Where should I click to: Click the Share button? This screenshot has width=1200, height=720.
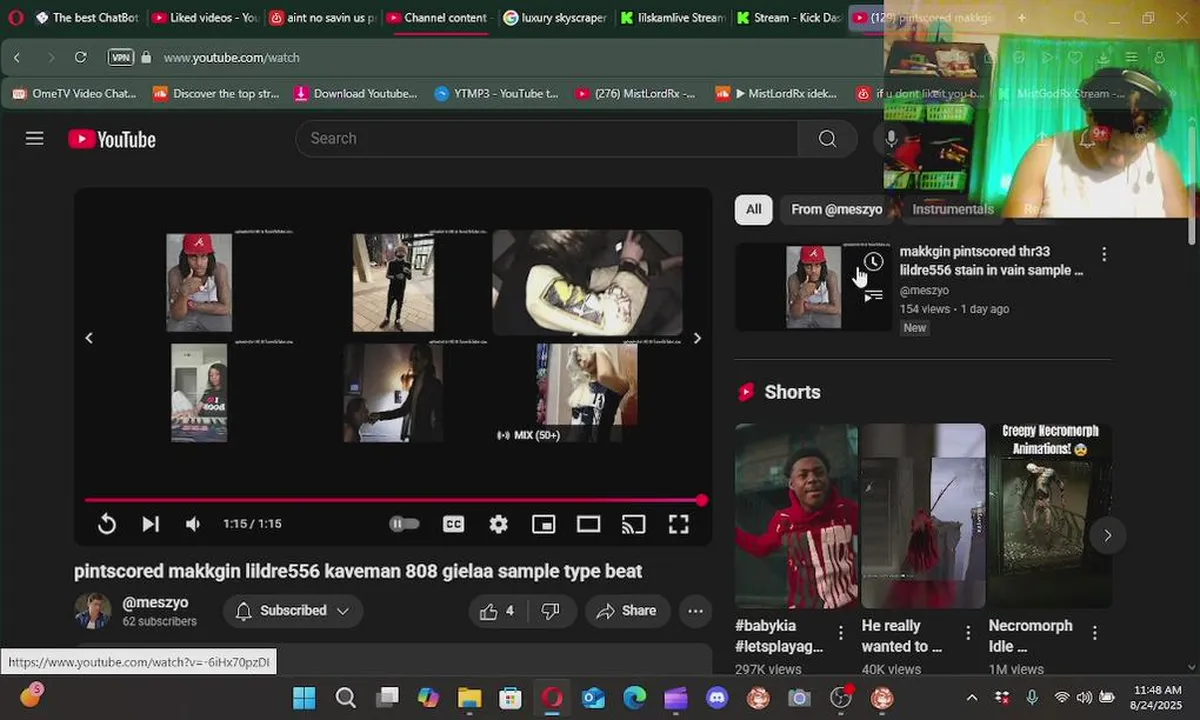626,611
